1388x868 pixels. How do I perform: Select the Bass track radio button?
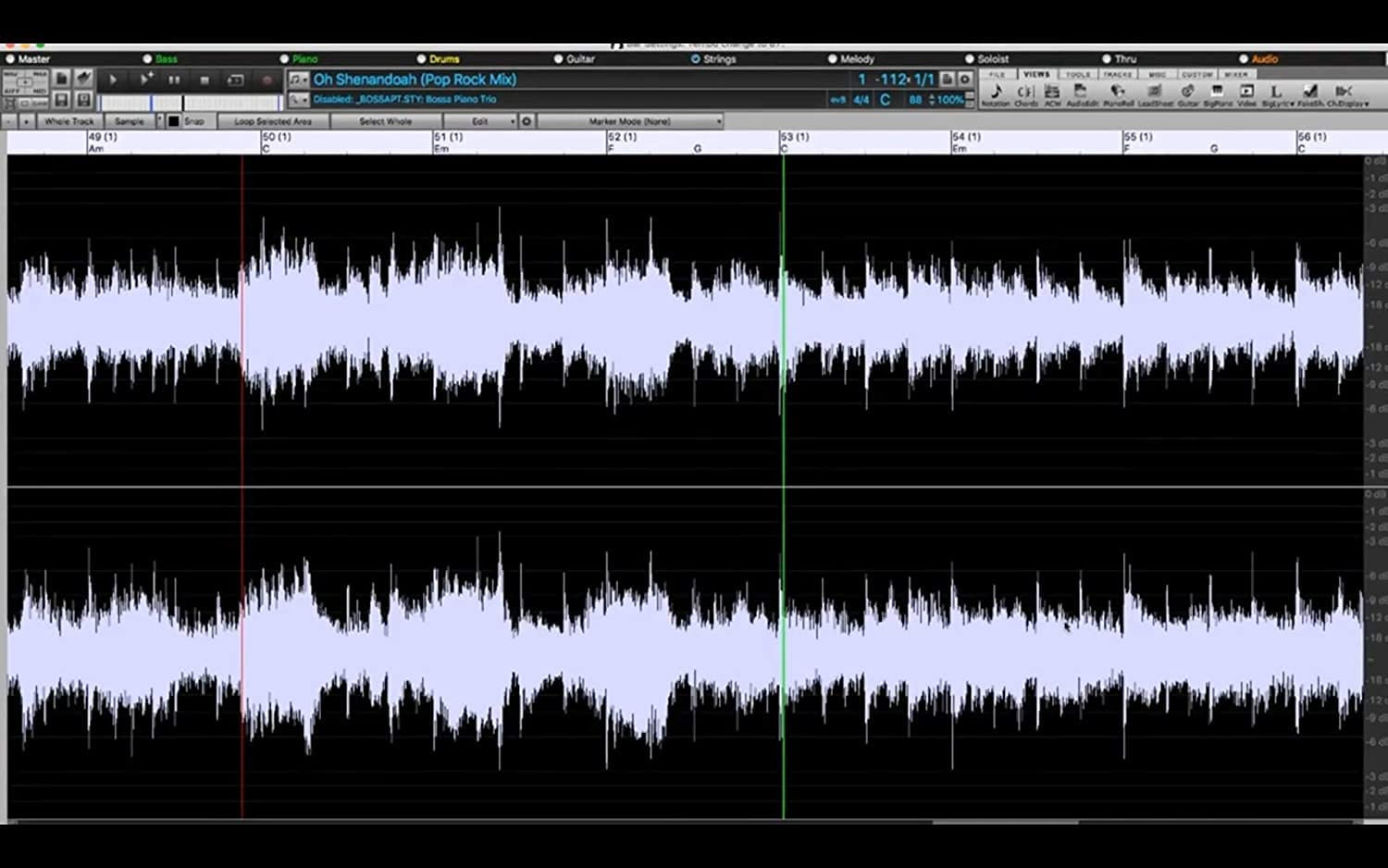148,59
